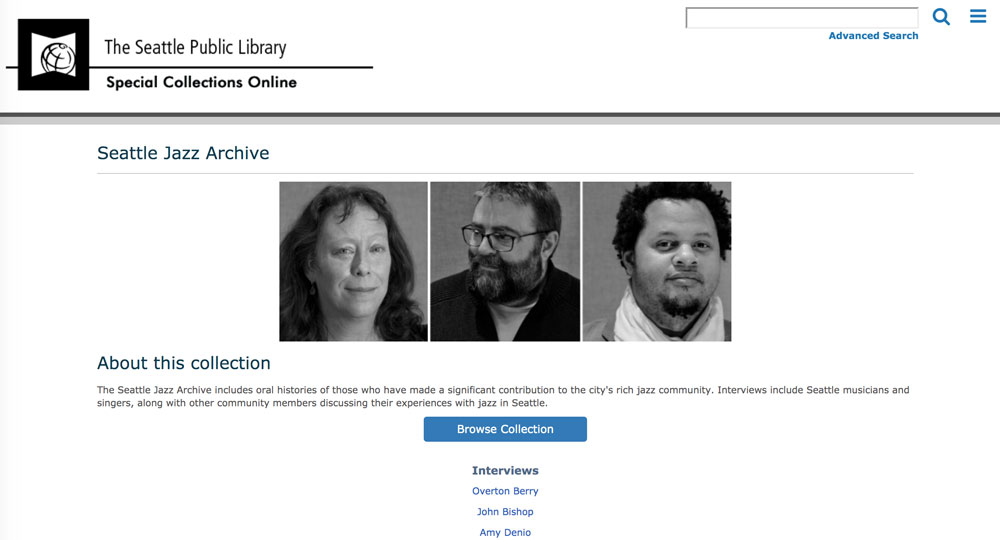Image resolution: width=1000 pixels, height=540 pixels.
Task: Focus the search text field
Action: click(x=802, y=18)
